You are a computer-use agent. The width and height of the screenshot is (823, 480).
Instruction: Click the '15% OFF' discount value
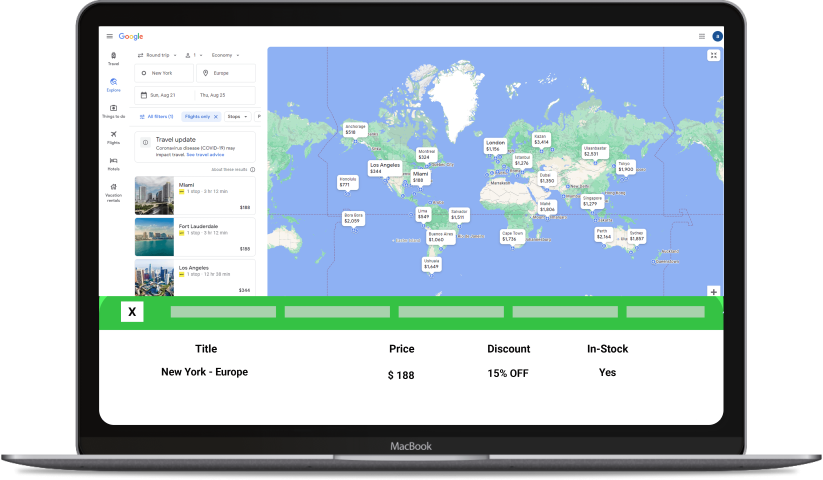(508, 374)
